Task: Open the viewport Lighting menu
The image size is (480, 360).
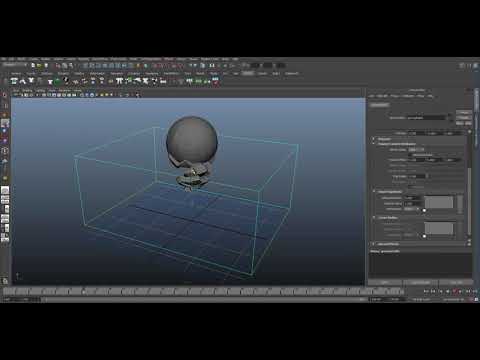Action: tap(40, 90)
